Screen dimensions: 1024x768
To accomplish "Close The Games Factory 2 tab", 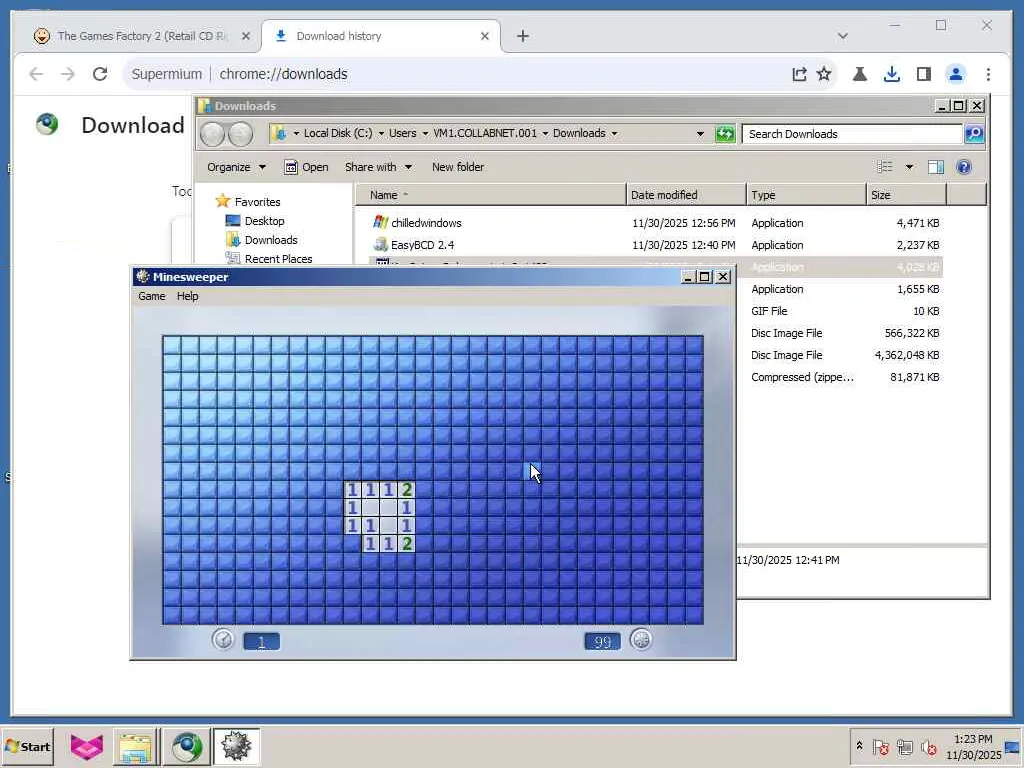I will click(x=246, y=36).
